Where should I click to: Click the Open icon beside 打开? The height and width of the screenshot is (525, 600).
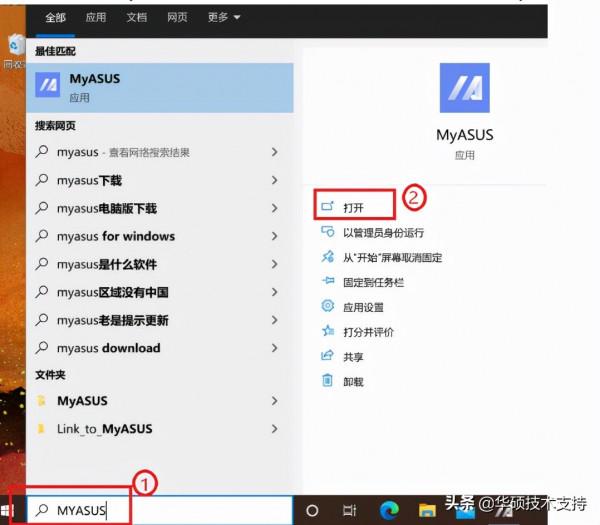click(x=328, y=207)
